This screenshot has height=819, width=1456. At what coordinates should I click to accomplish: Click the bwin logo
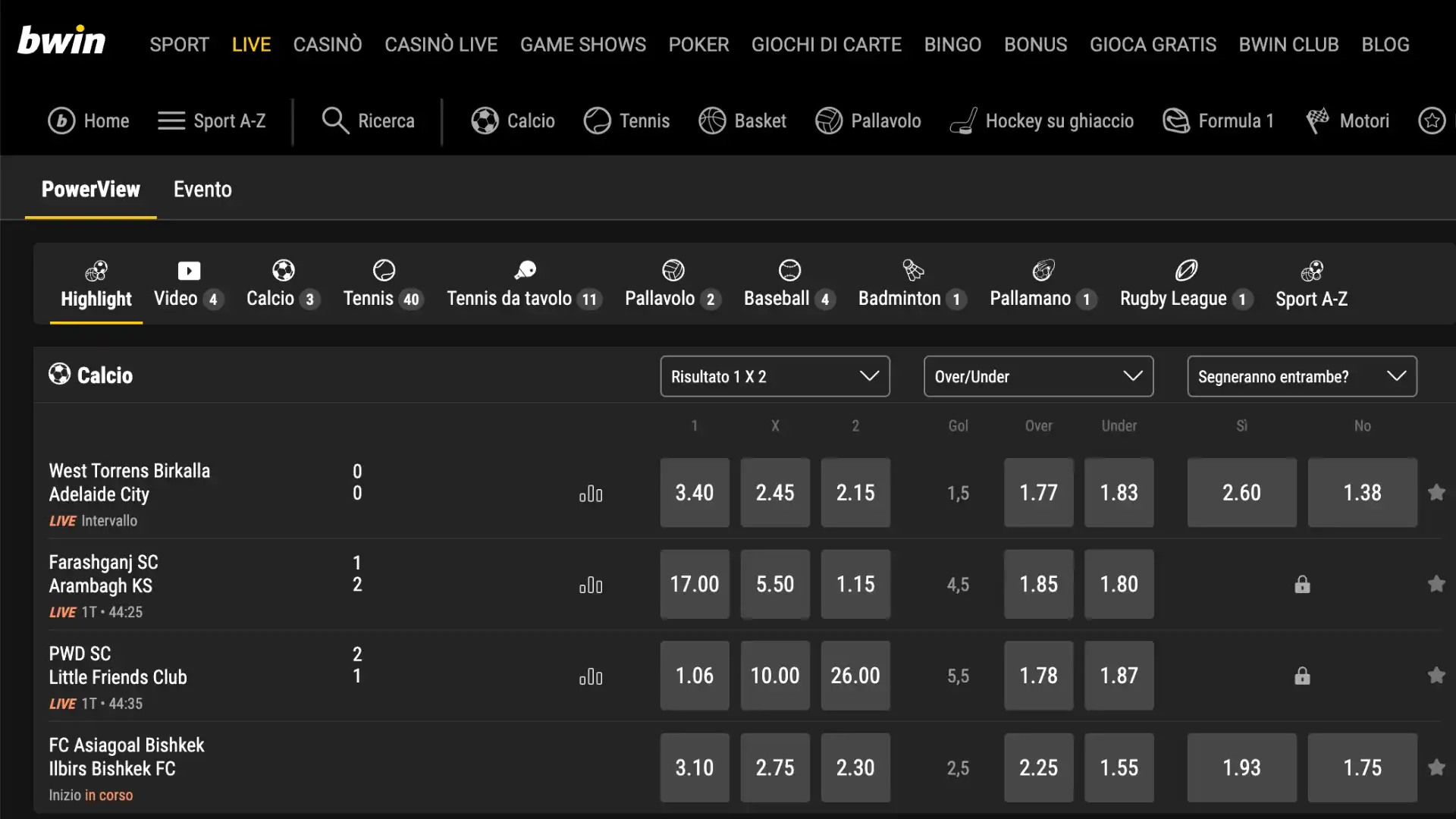point(61,41)
